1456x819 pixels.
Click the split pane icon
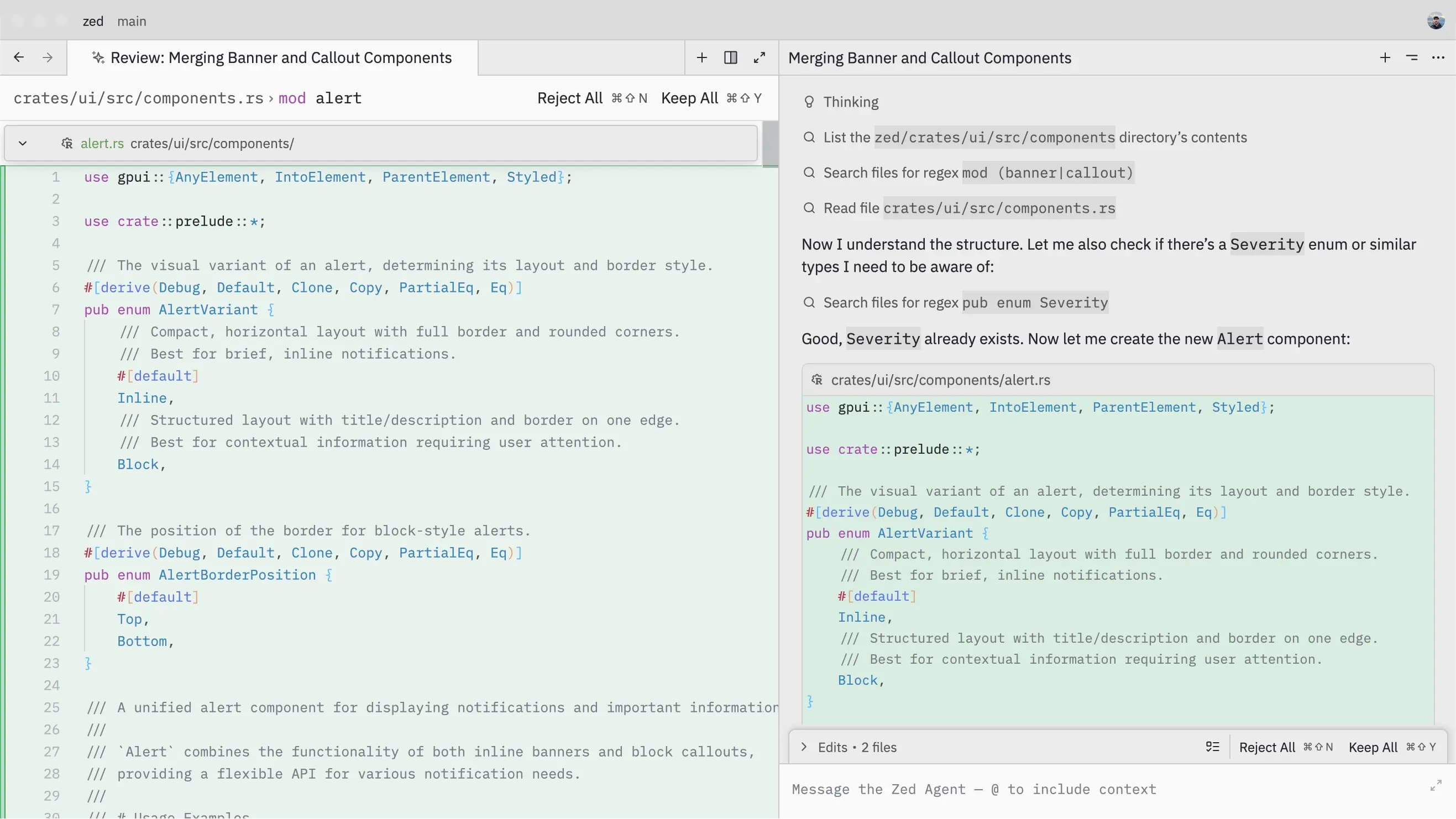coord(730,57)
